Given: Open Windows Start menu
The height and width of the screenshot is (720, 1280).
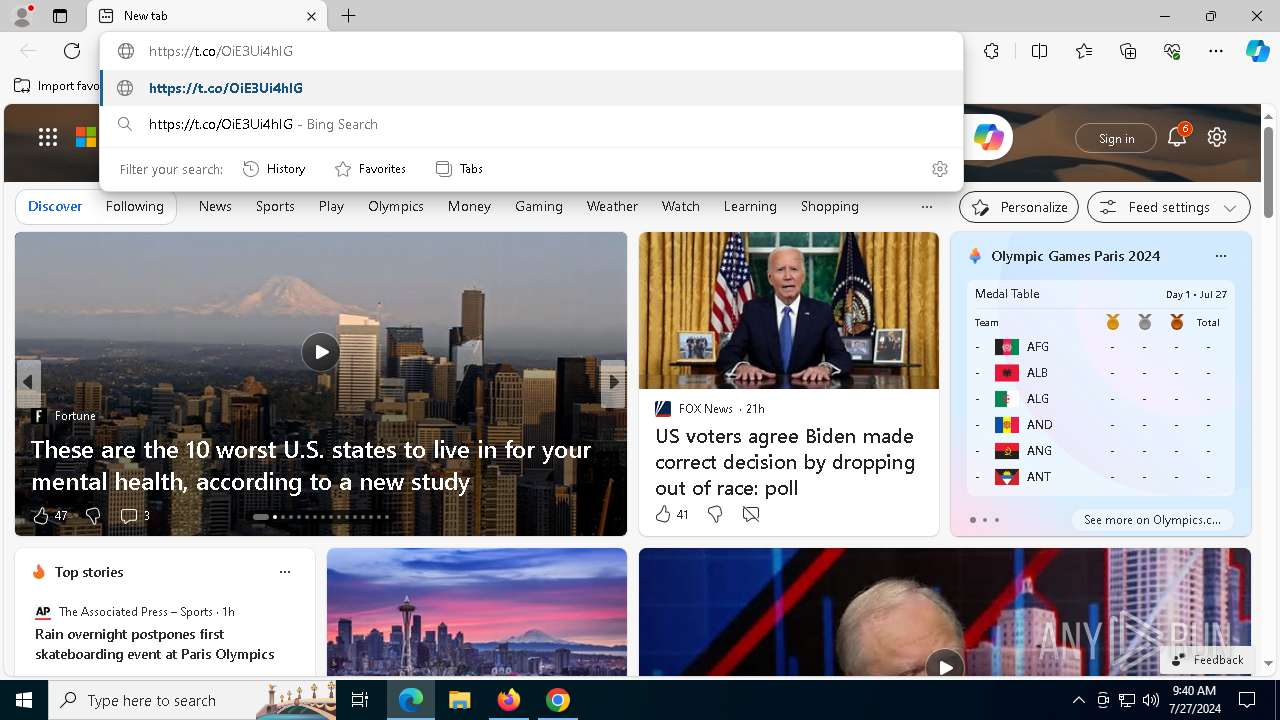Looking at the screenshot, I should (x=24, y=700).
